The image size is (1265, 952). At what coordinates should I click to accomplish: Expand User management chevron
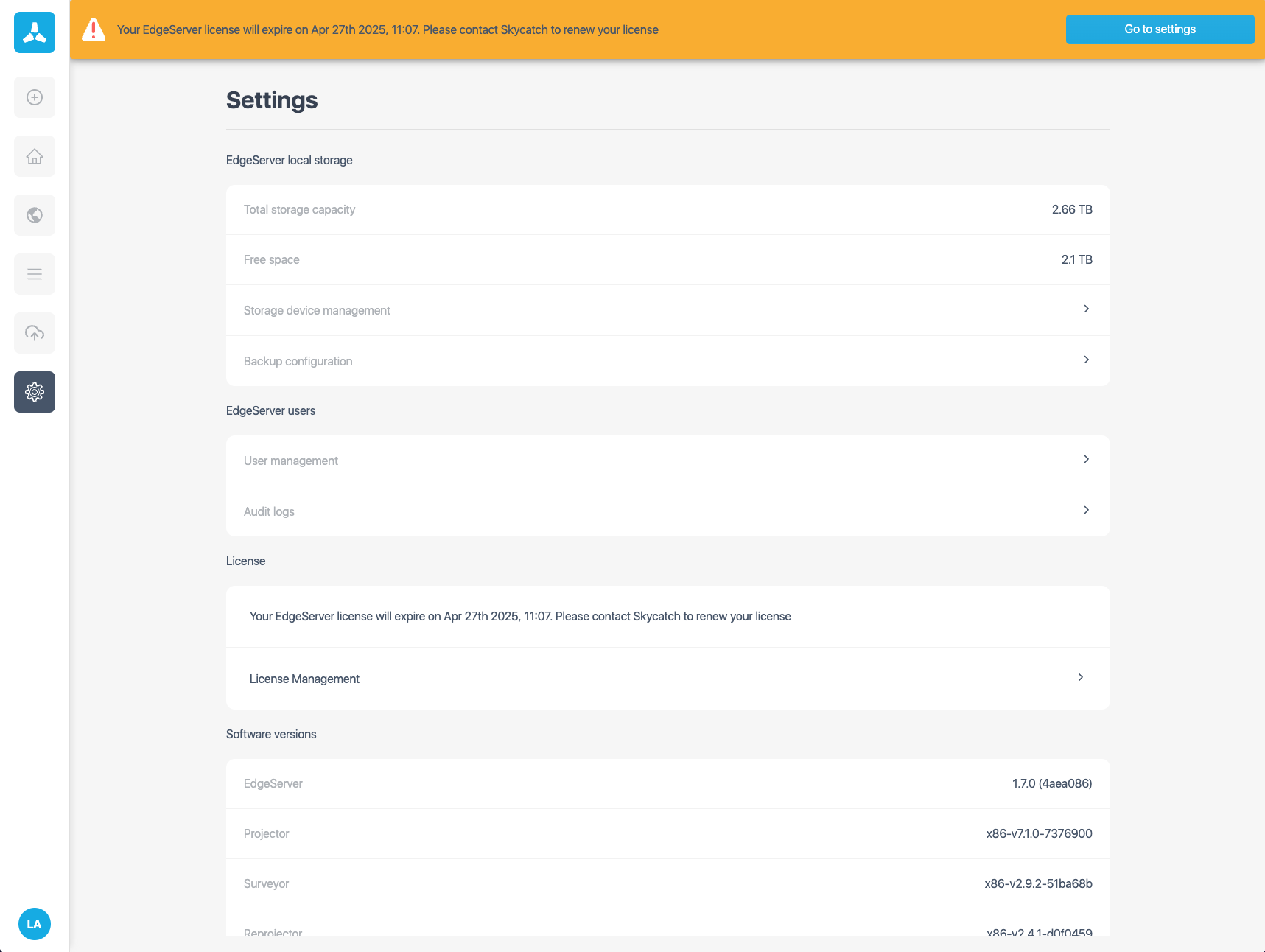point(1086,459)
